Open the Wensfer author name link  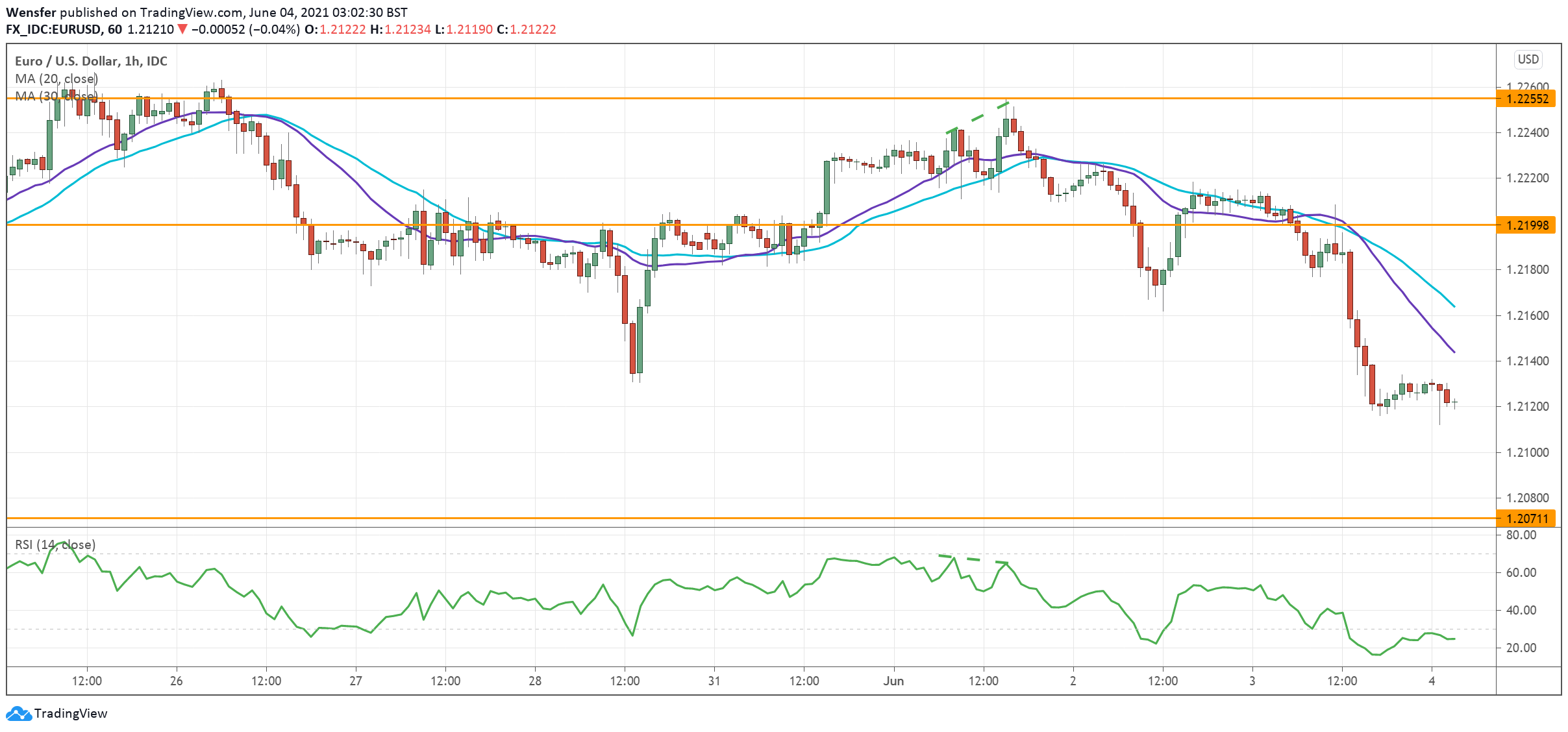pyautogui.click(x=31, y=12)
